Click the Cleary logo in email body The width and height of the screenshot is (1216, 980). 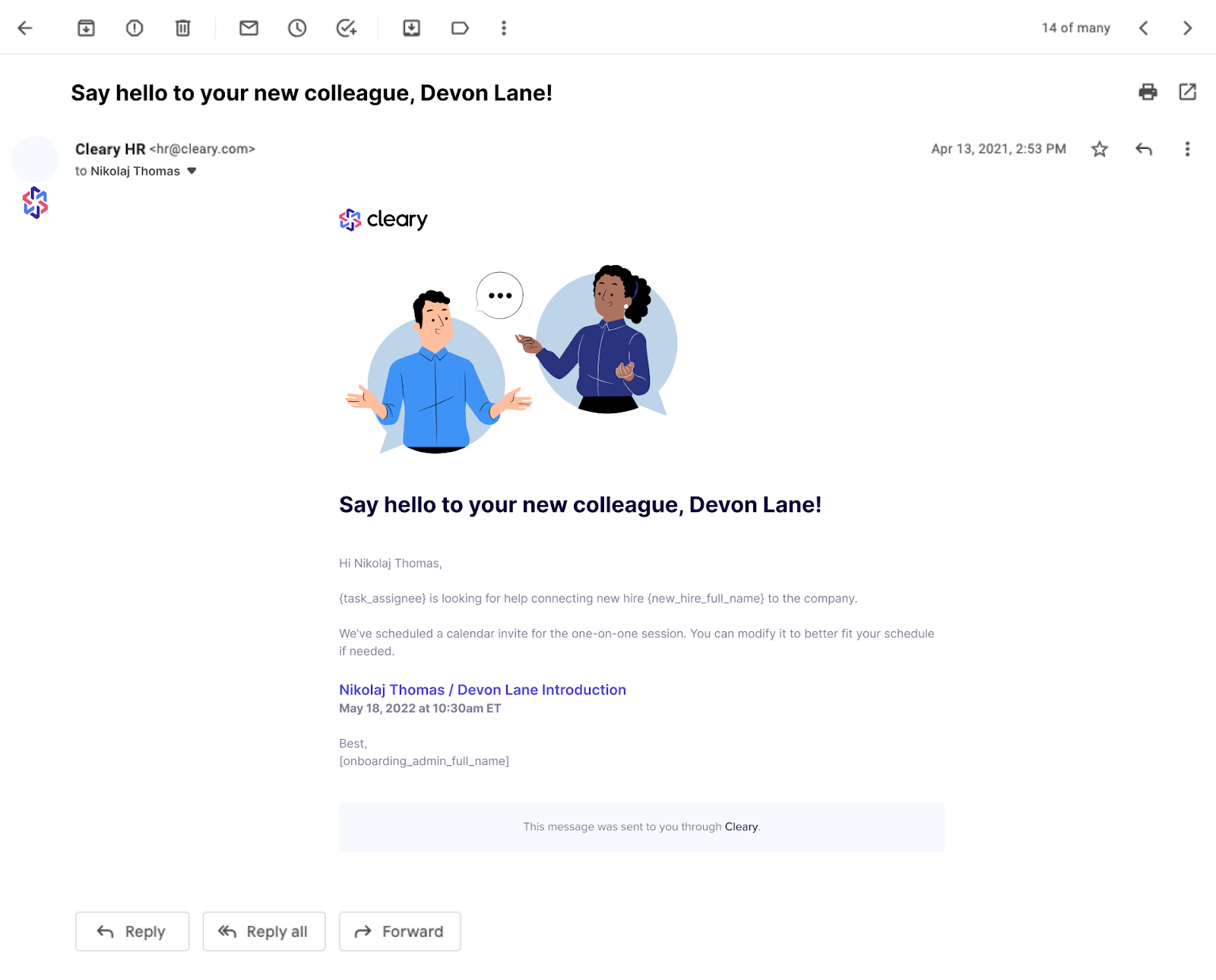383,220
